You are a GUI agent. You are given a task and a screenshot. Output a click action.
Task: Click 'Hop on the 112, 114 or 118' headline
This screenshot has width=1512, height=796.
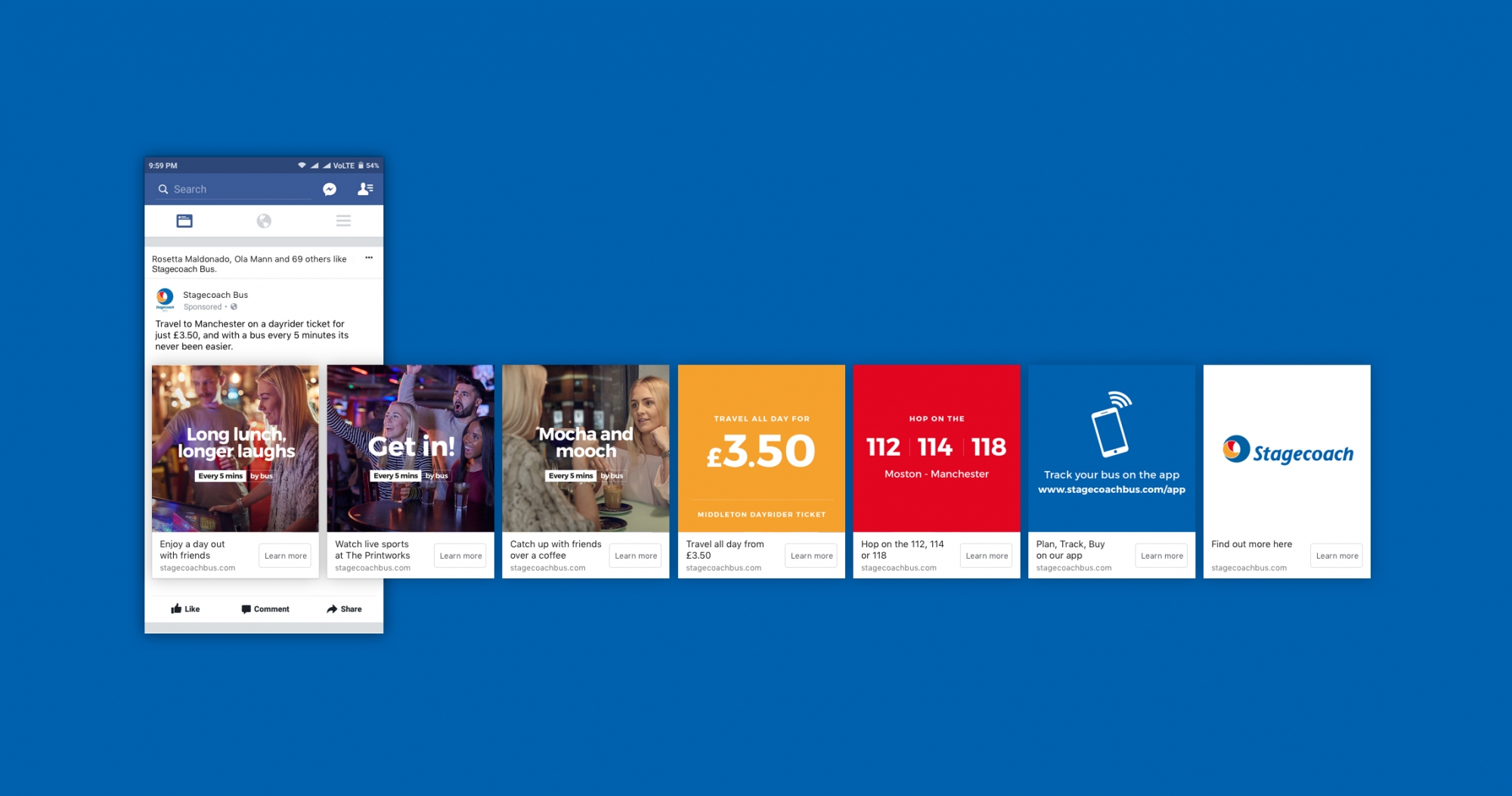[x=903, y=550]
